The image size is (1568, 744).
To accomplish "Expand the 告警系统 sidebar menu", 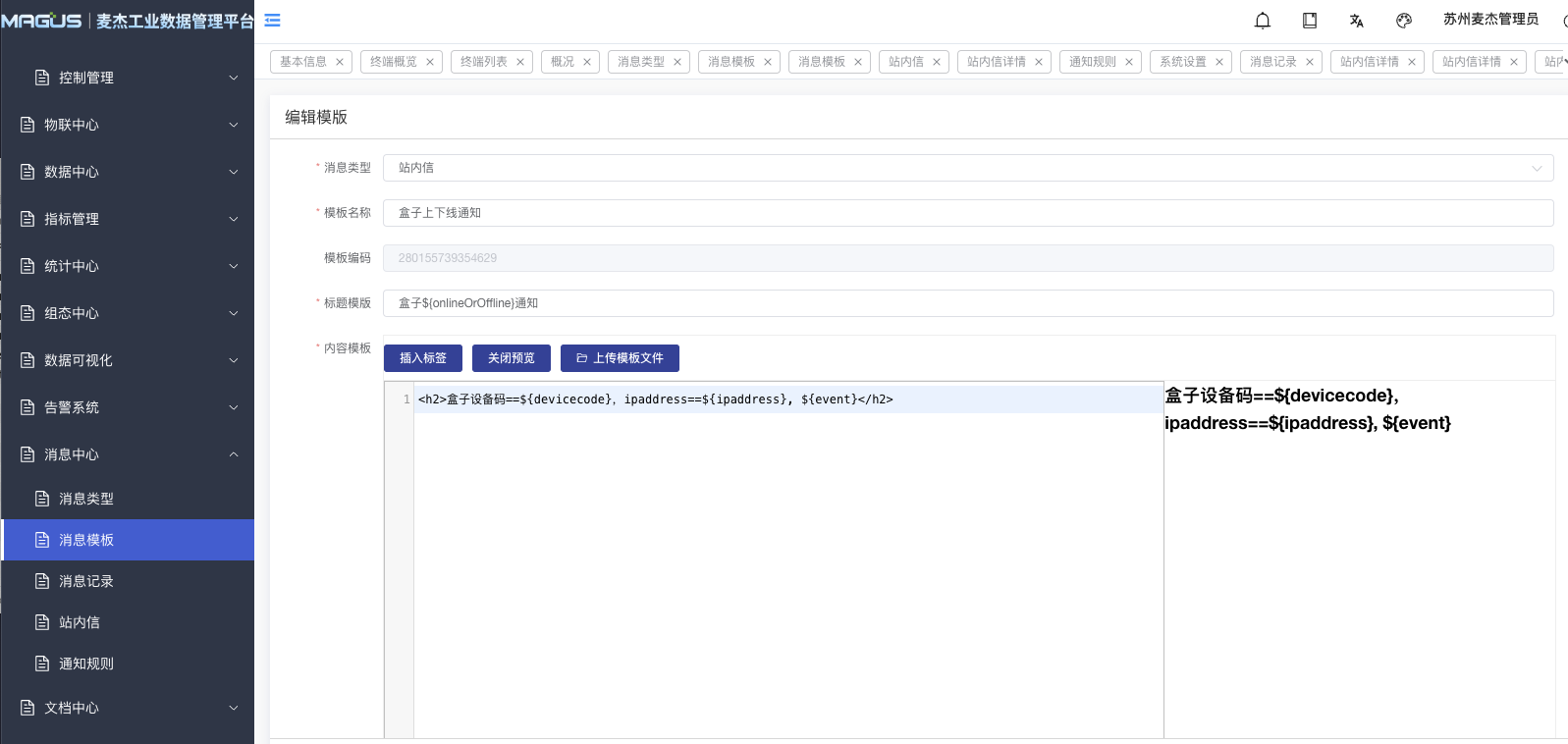I will pyautogui.click(x=128, y=407).
